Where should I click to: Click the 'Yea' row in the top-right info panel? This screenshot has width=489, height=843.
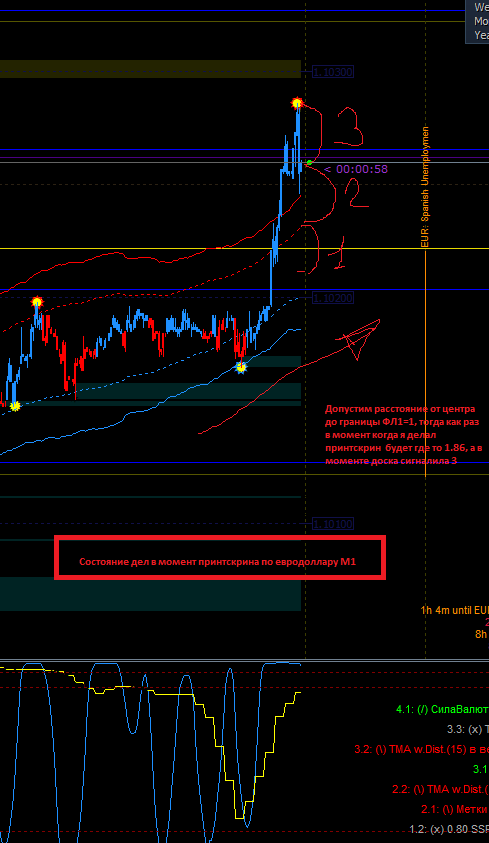click(x=481, y=34)
